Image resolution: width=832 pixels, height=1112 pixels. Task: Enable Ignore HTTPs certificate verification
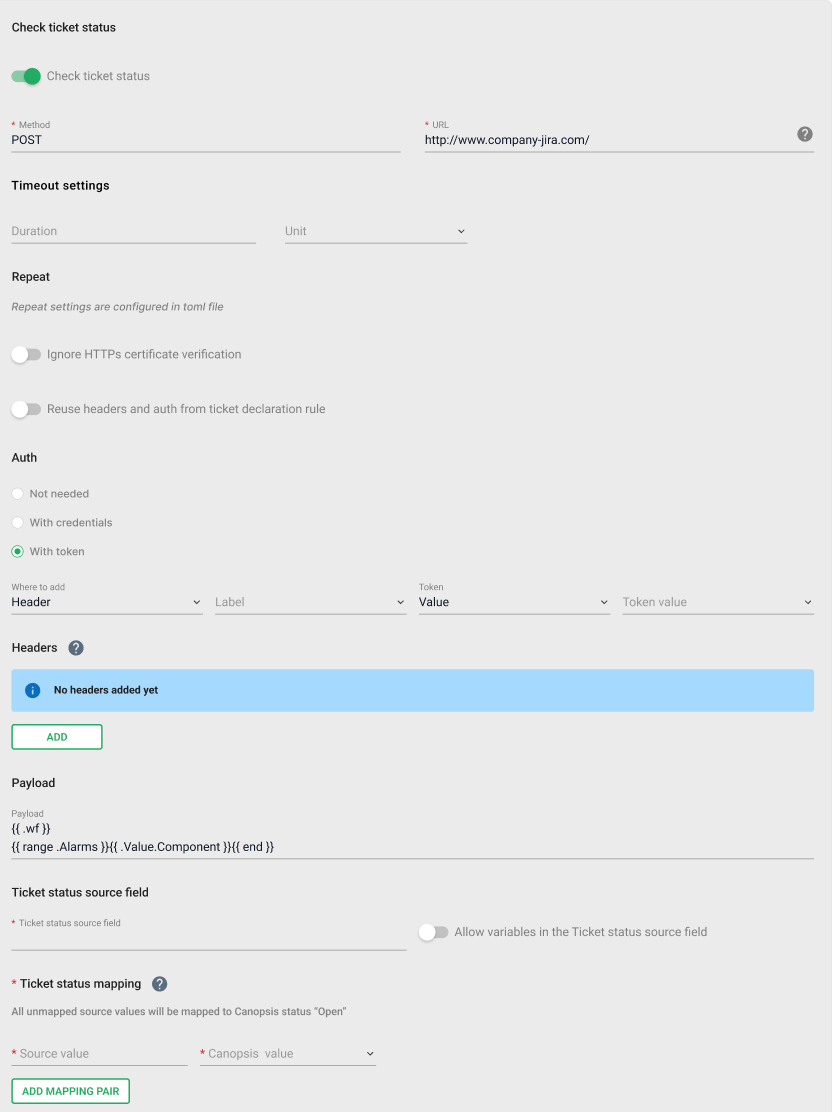click(27, 354)
